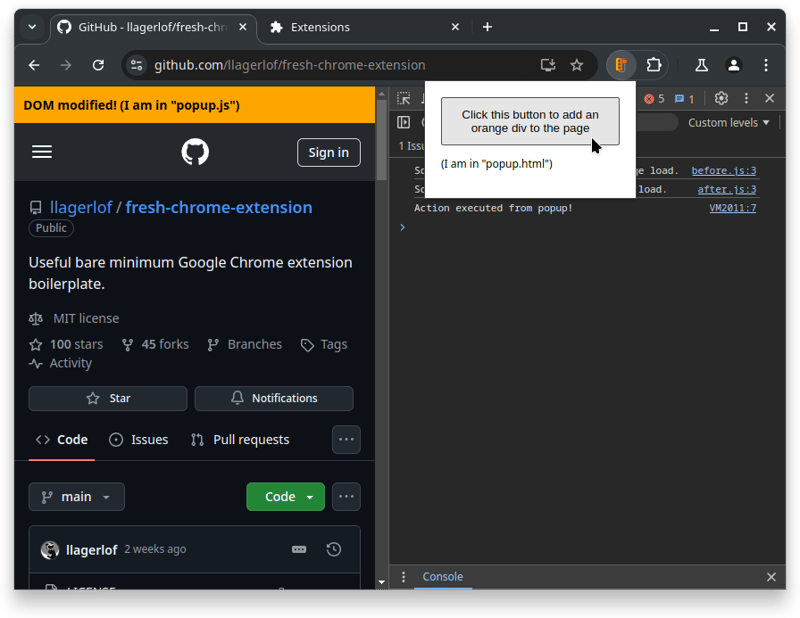Toggle DevTools inspect element picker
Screen dimensions: 800x618
click(x=404, y=98)
